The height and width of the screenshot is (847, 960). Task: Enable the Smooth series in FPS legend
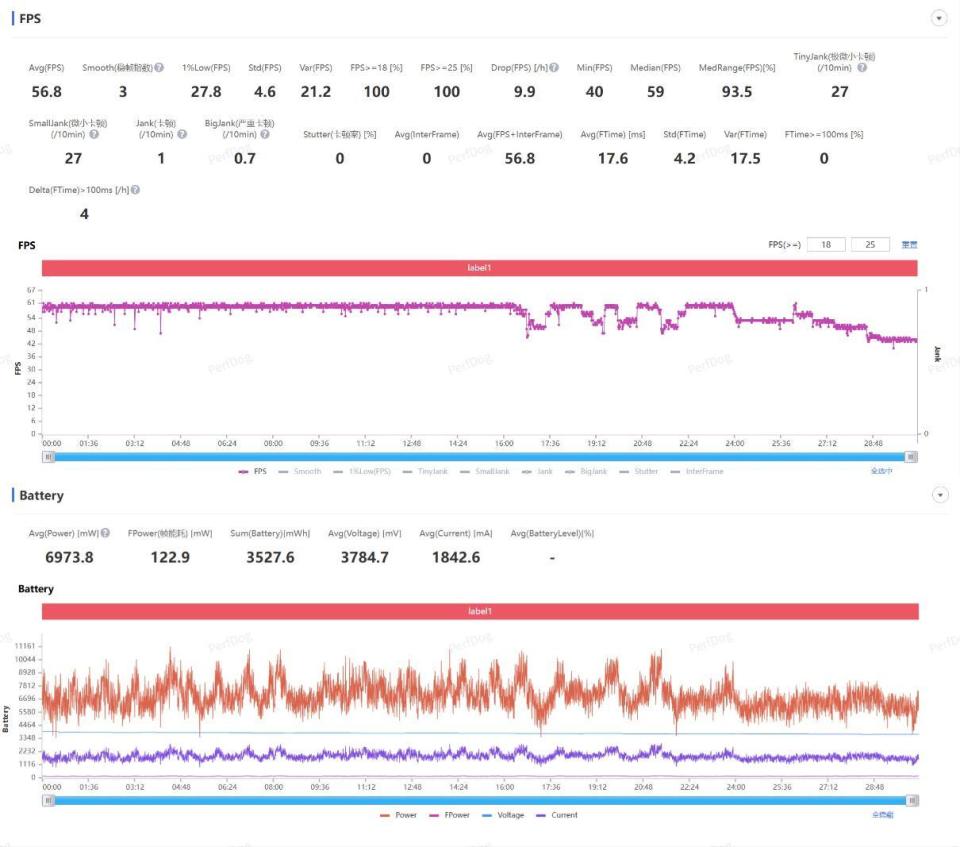300,471
